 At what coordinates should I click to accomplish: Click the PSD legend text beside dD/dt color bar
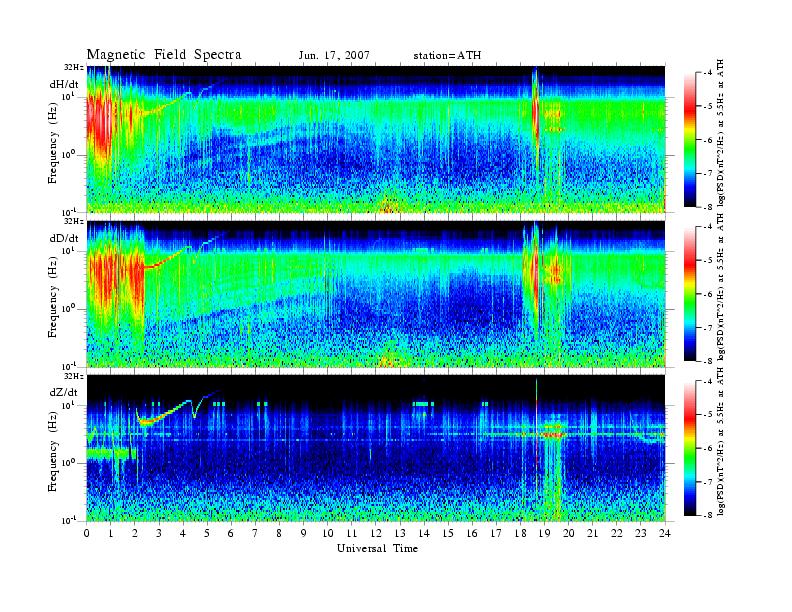(721, 286)
